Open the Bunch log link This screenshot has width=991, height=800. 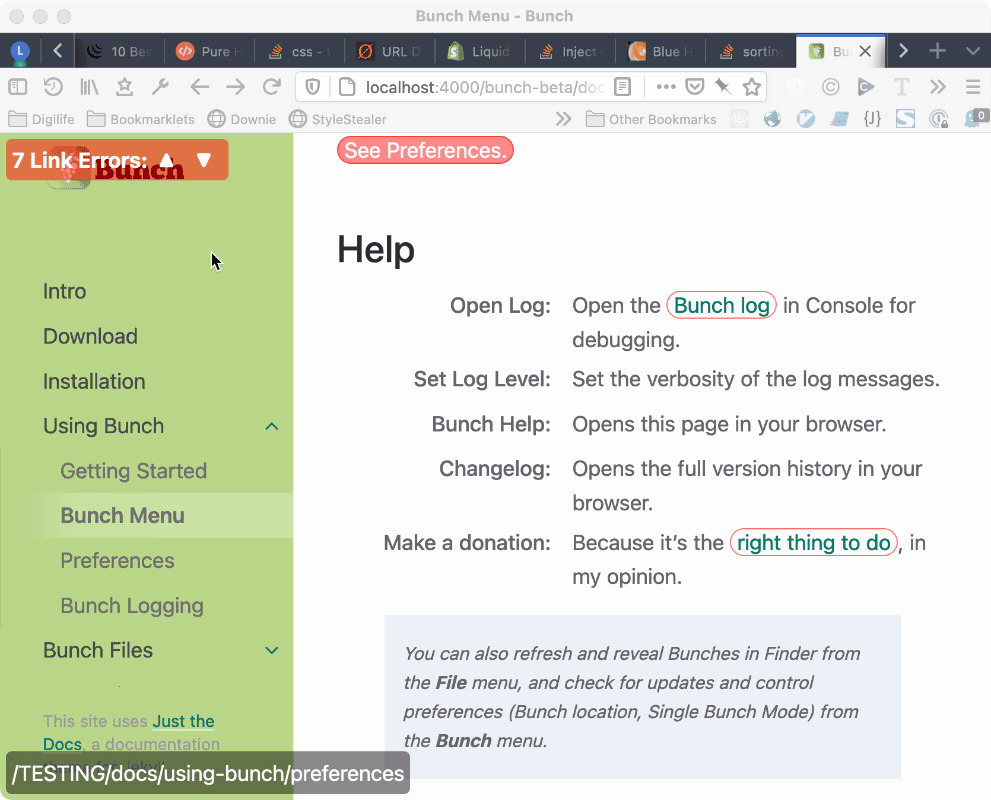(x=721, y=306)
